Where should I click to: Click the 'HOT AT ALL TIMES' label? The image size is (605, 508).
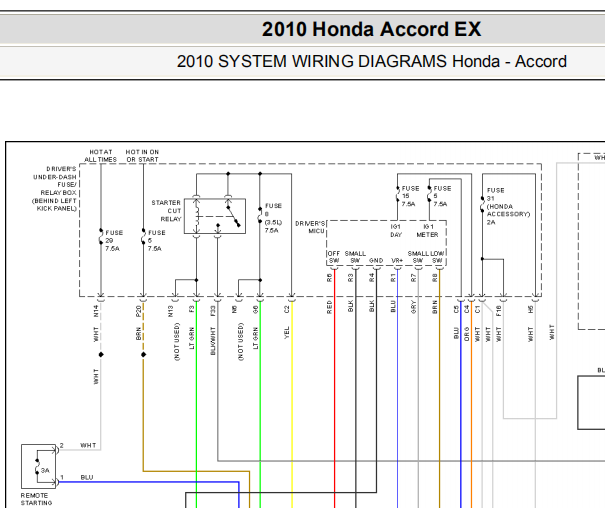[x=101, y=156]
